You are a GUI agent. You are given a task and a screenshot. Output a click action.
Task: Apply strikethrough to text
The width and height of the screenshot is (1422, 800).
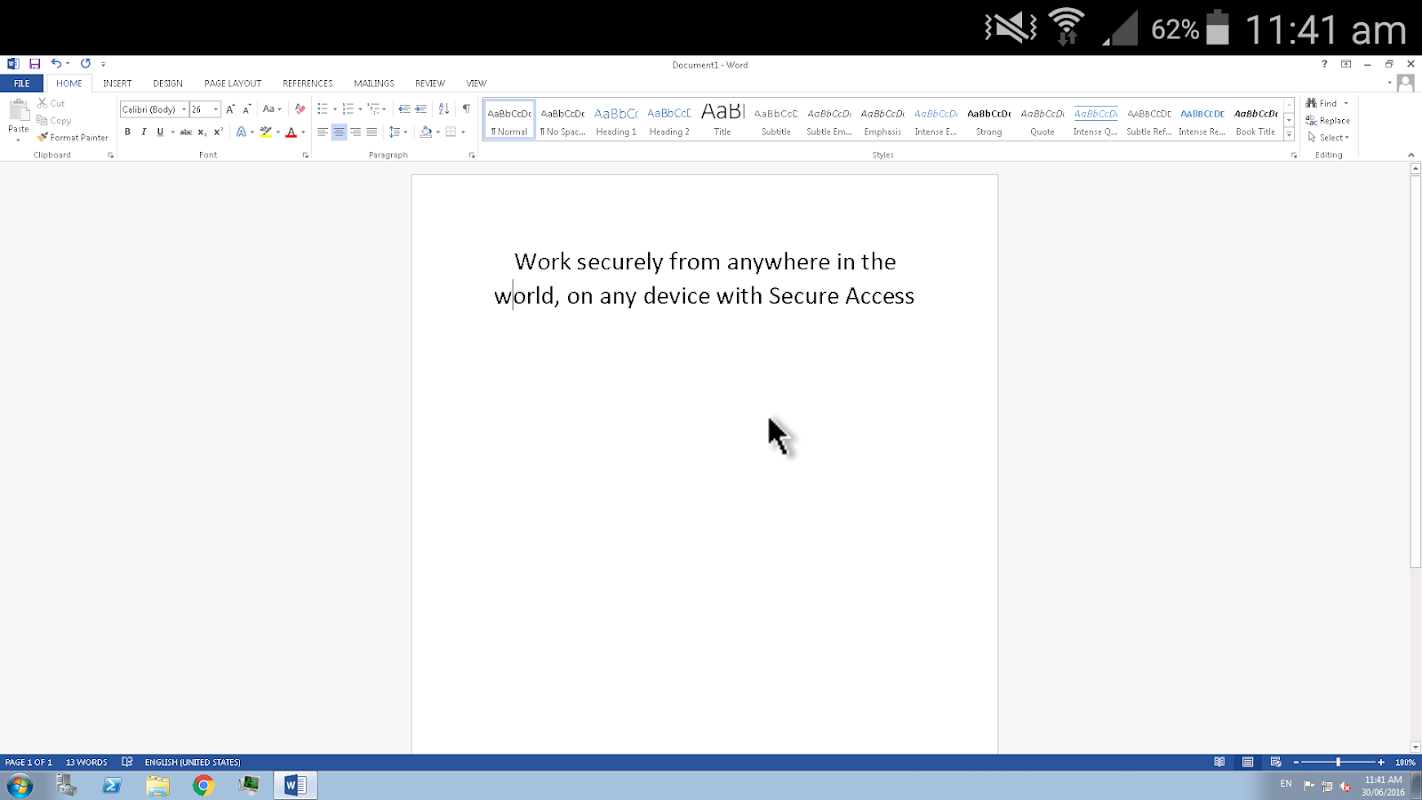185,132
